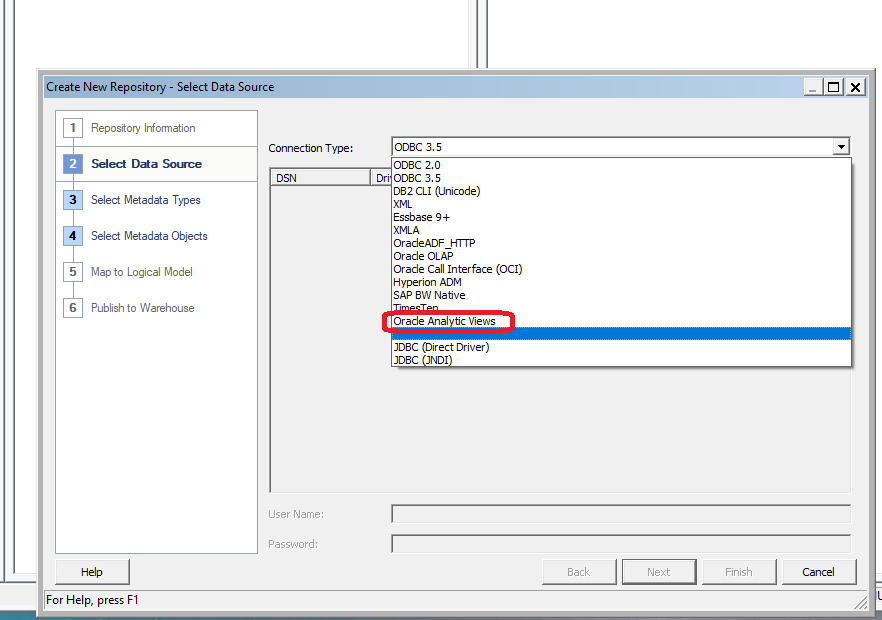Click the Connection Type label
Image resolution: width=882 pixels, height=620 pixels.
[310, 148]
